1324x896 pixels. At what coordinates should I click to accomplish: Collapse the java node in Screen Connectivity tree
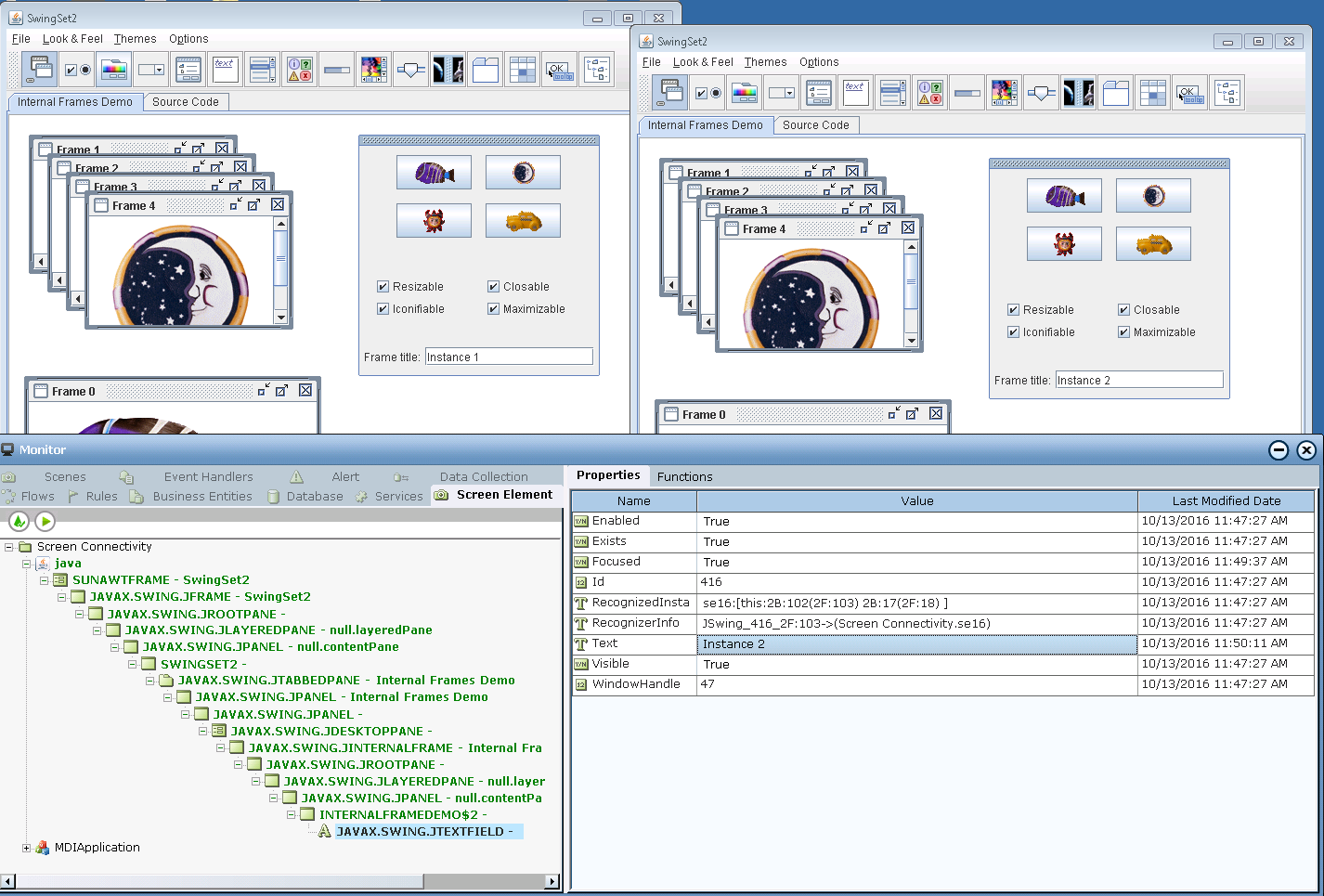pos(26,564)
